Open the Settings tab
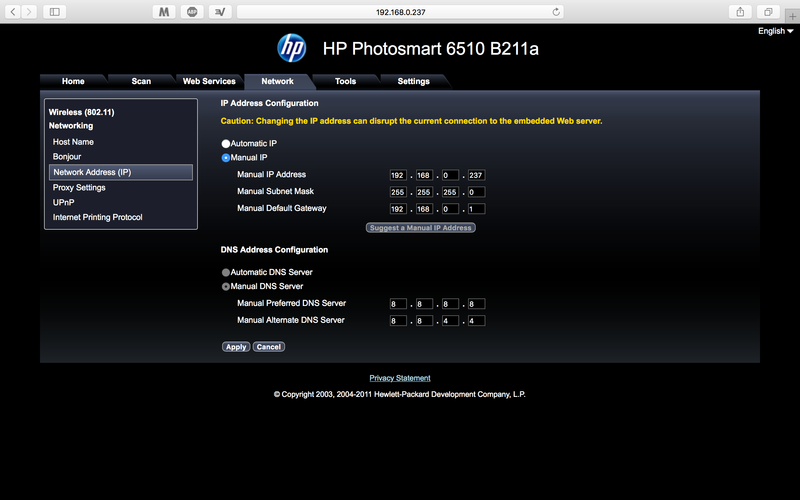Image resolution: width=800 pixels, height=500 pixels. (414, 81)
